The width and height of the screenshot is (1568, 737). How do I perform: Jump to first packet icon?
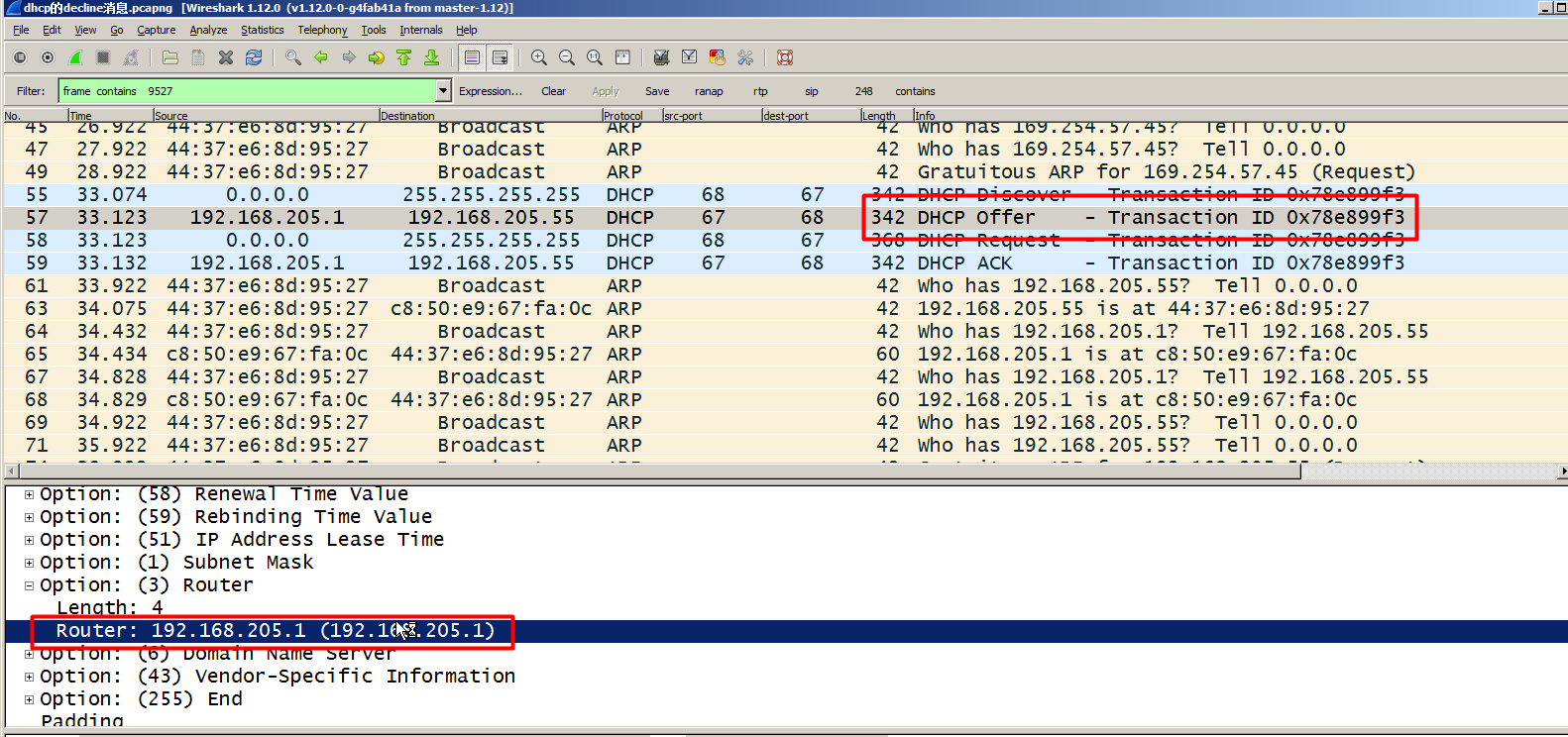tap(404, 57)
